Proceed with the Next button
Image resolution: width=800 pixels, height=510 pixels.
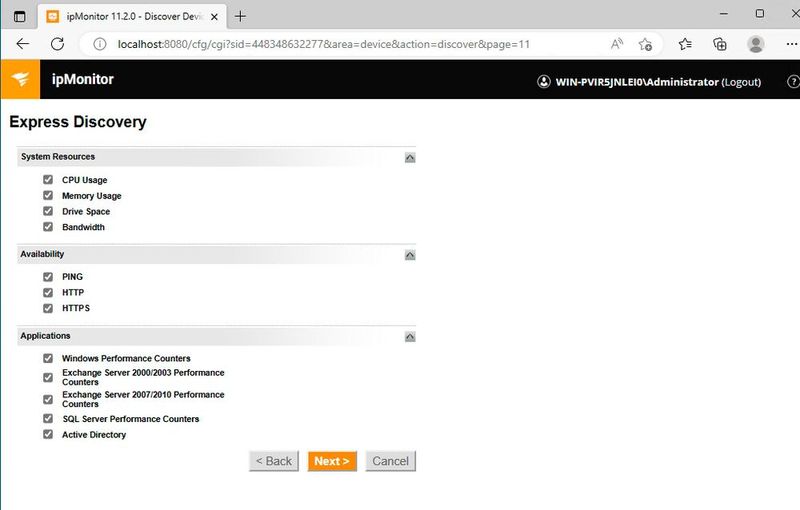click(332, 461)
